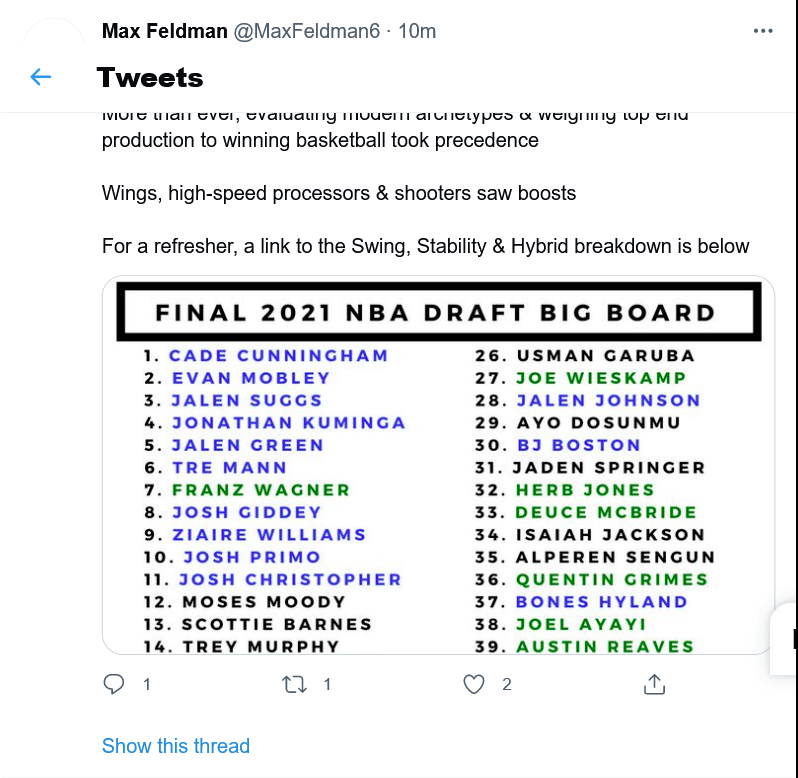Open Max Feldman's profile from display name
This screenshot has width=798, height=778.
point(164,31)
